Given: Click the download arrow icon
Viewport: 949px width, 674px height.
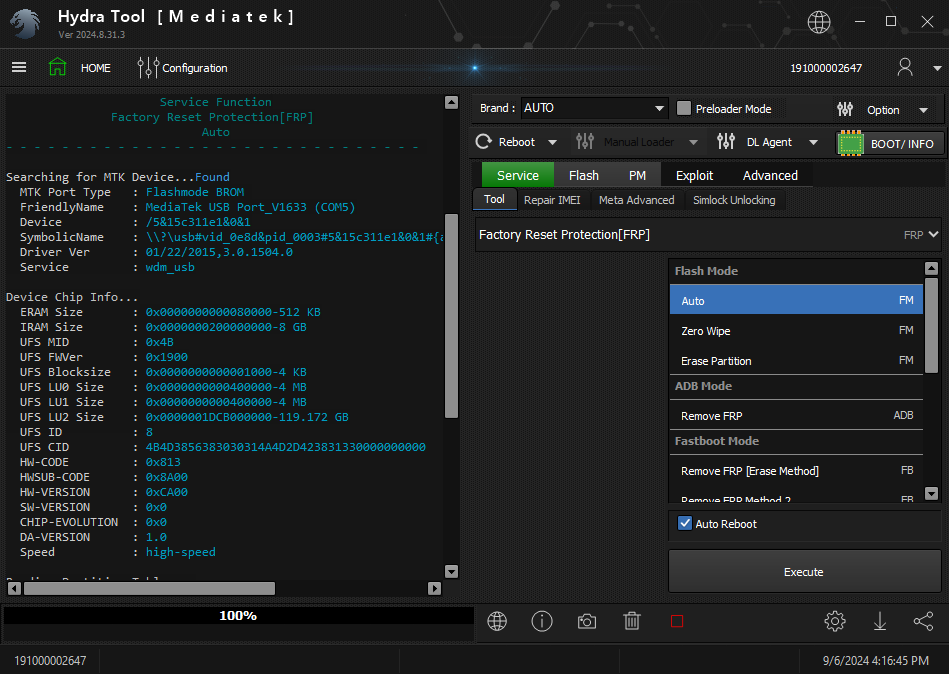Looking at the screenshot, I should (x=879, y=621).
